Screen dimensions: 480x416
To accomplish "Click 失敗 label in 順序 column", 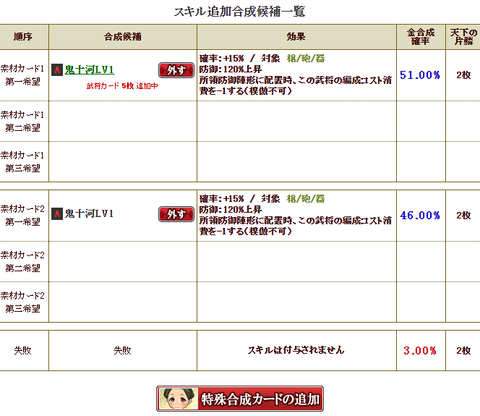I will [23, 350].
